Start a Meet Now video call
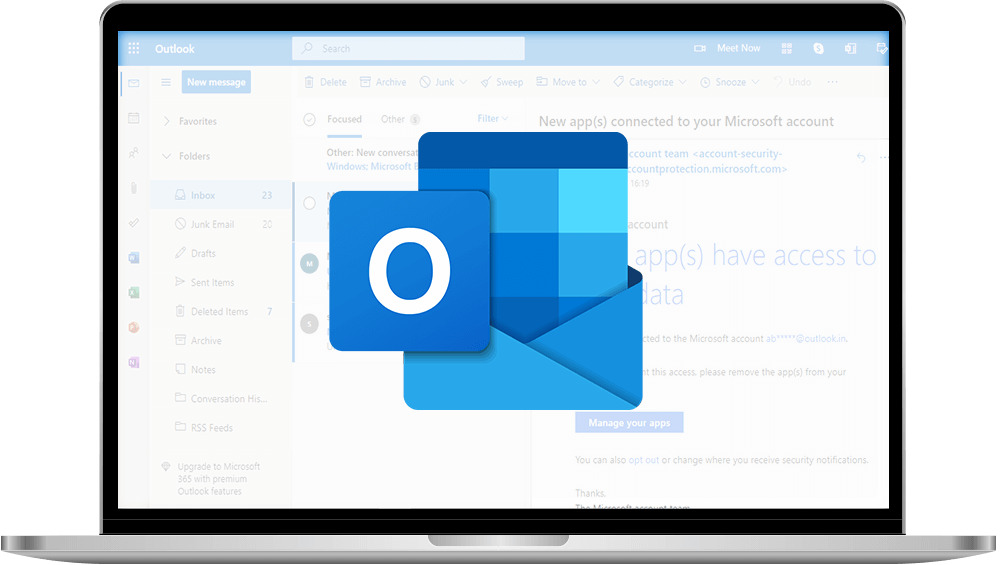 click(727, 48)
